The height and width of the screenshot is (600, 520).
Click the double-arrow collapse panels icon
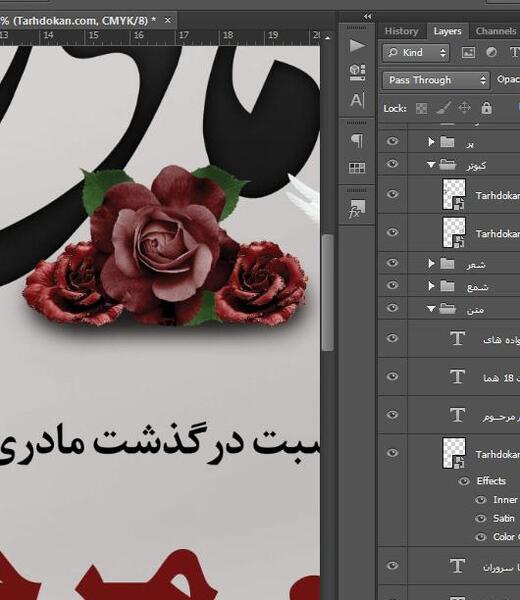click(x=367, y=16)
